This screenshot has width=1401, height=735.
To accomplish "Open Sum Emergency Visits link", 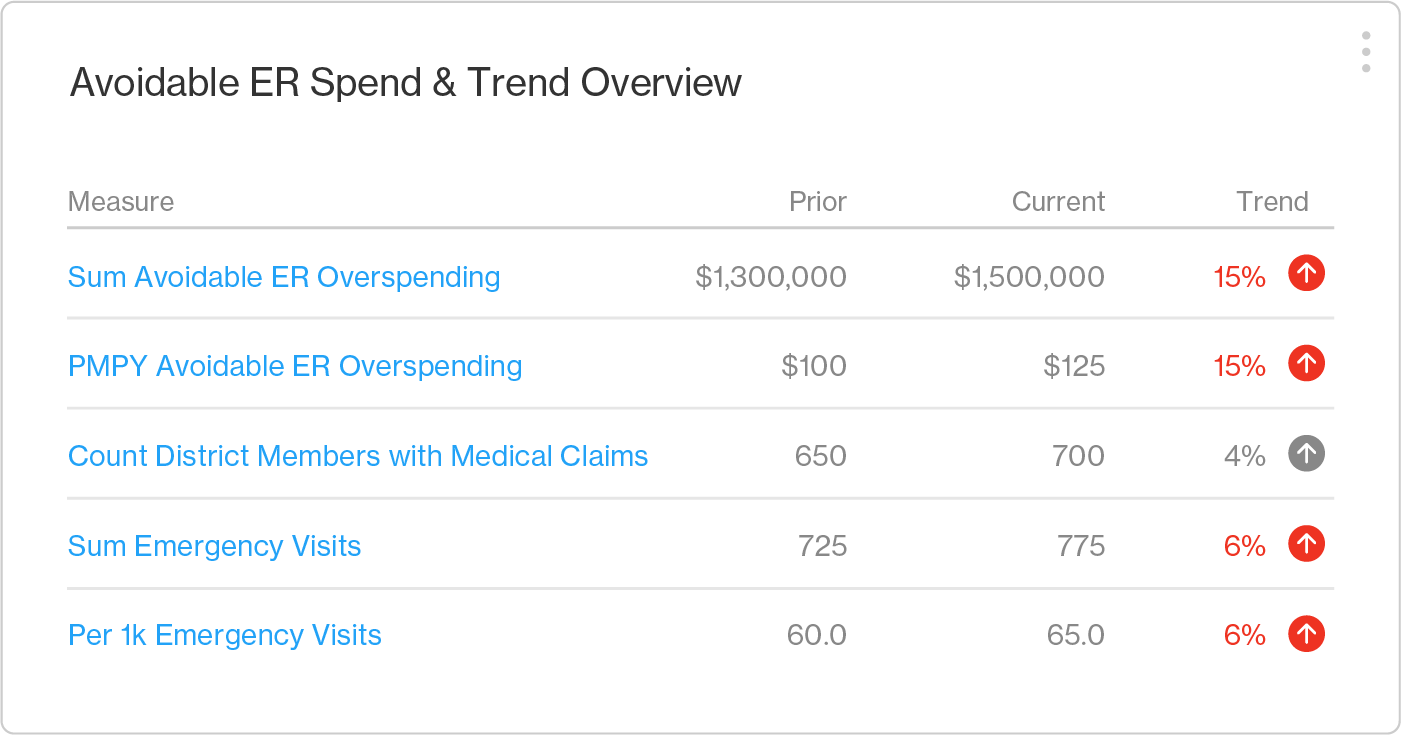I will click(214, 546).
